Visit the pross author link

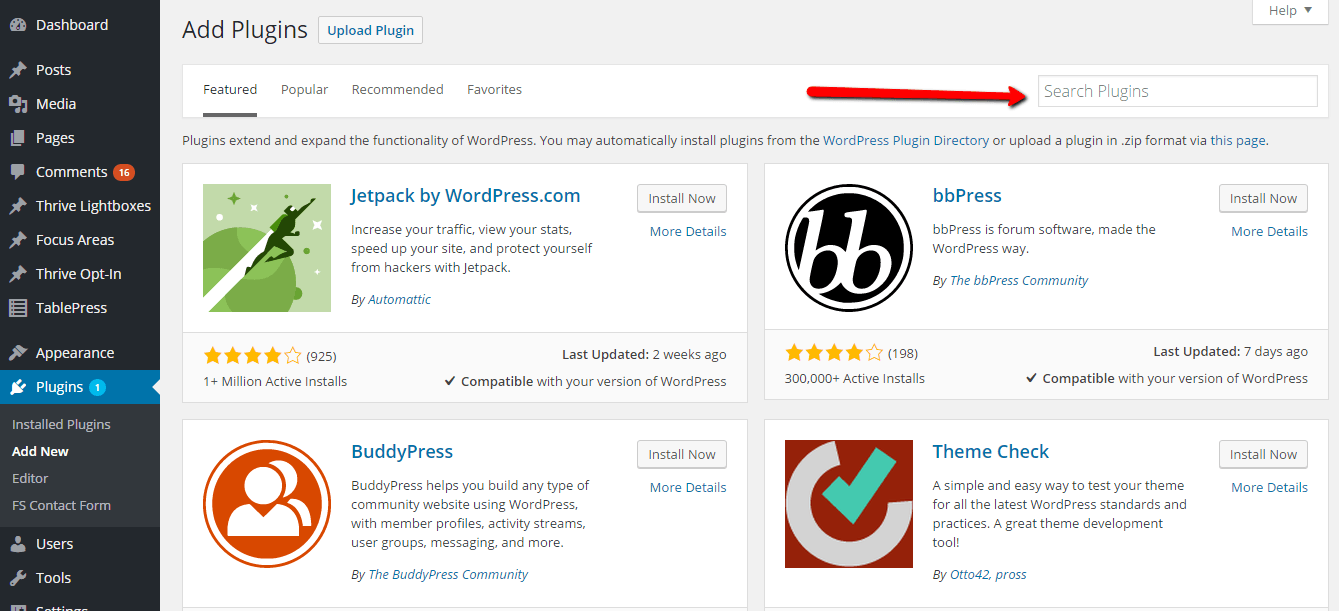(1011, 575)
